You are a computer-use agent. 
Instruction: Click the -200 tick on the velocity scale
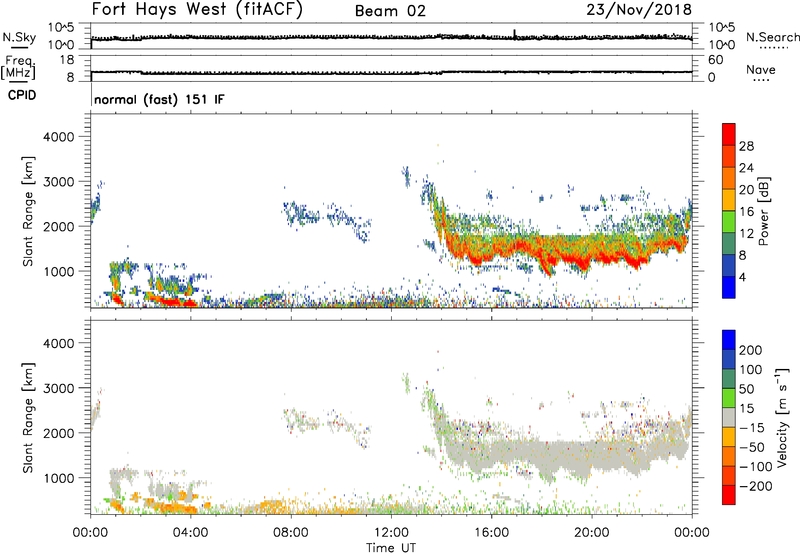pyautogui.click(x=756, y=486)
